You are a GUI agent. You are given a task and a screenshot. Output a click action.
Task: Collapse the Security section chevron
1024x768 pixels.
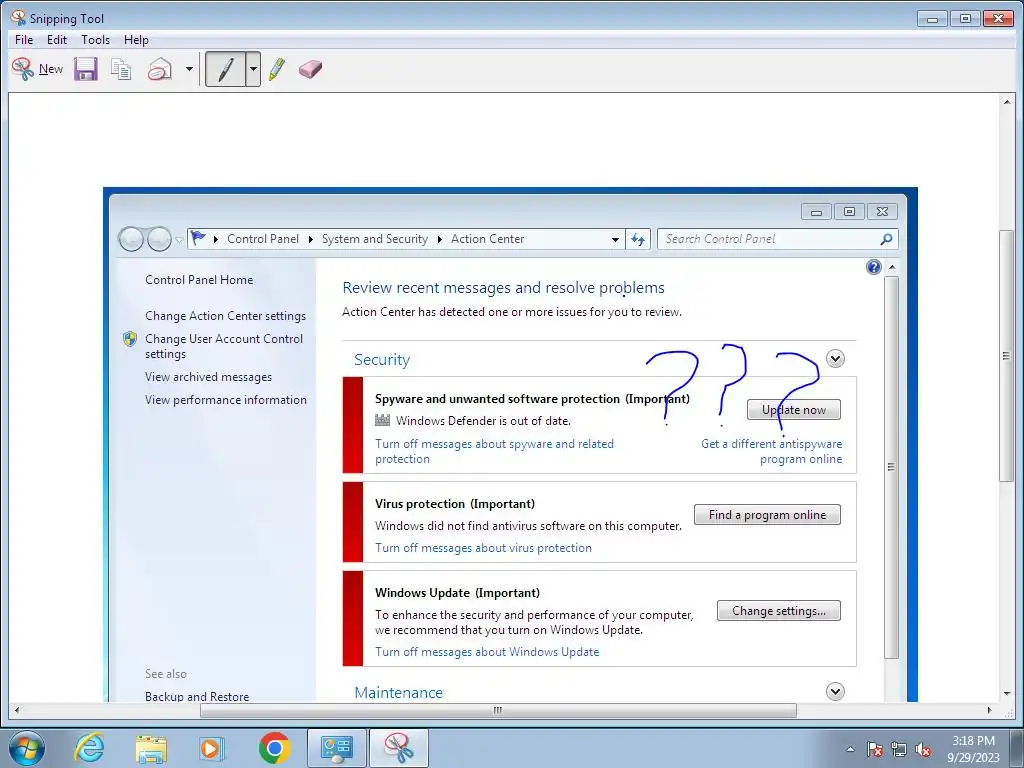pos(835,359)
